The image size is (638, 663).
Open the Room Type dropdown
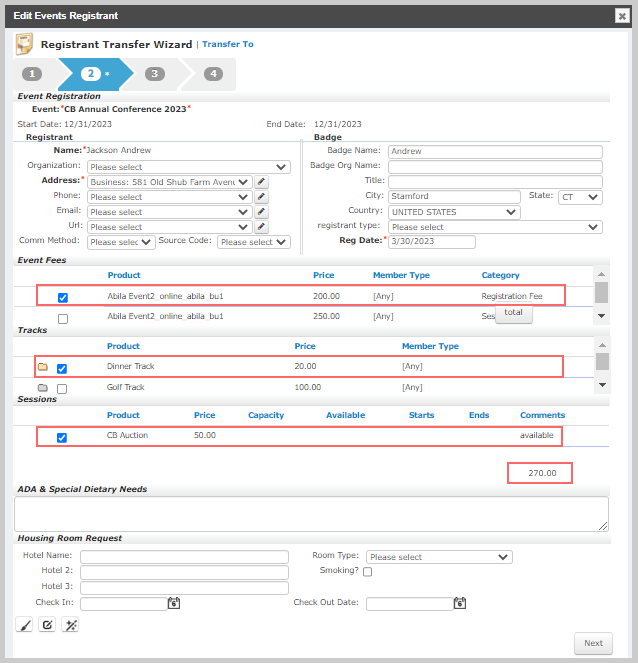coord(439,557)
